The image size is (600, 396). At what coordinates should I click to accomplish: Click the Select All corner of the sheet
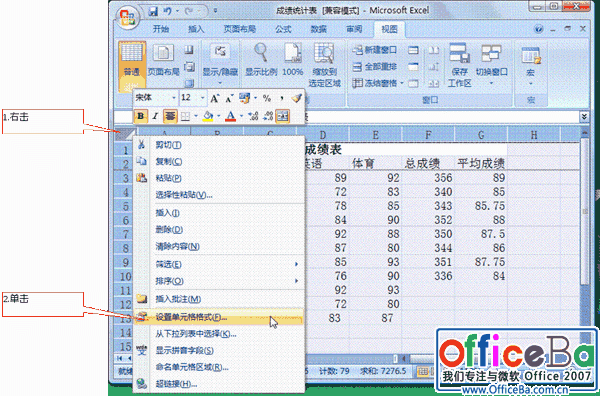pyautogui.click(x=124, y=134)
